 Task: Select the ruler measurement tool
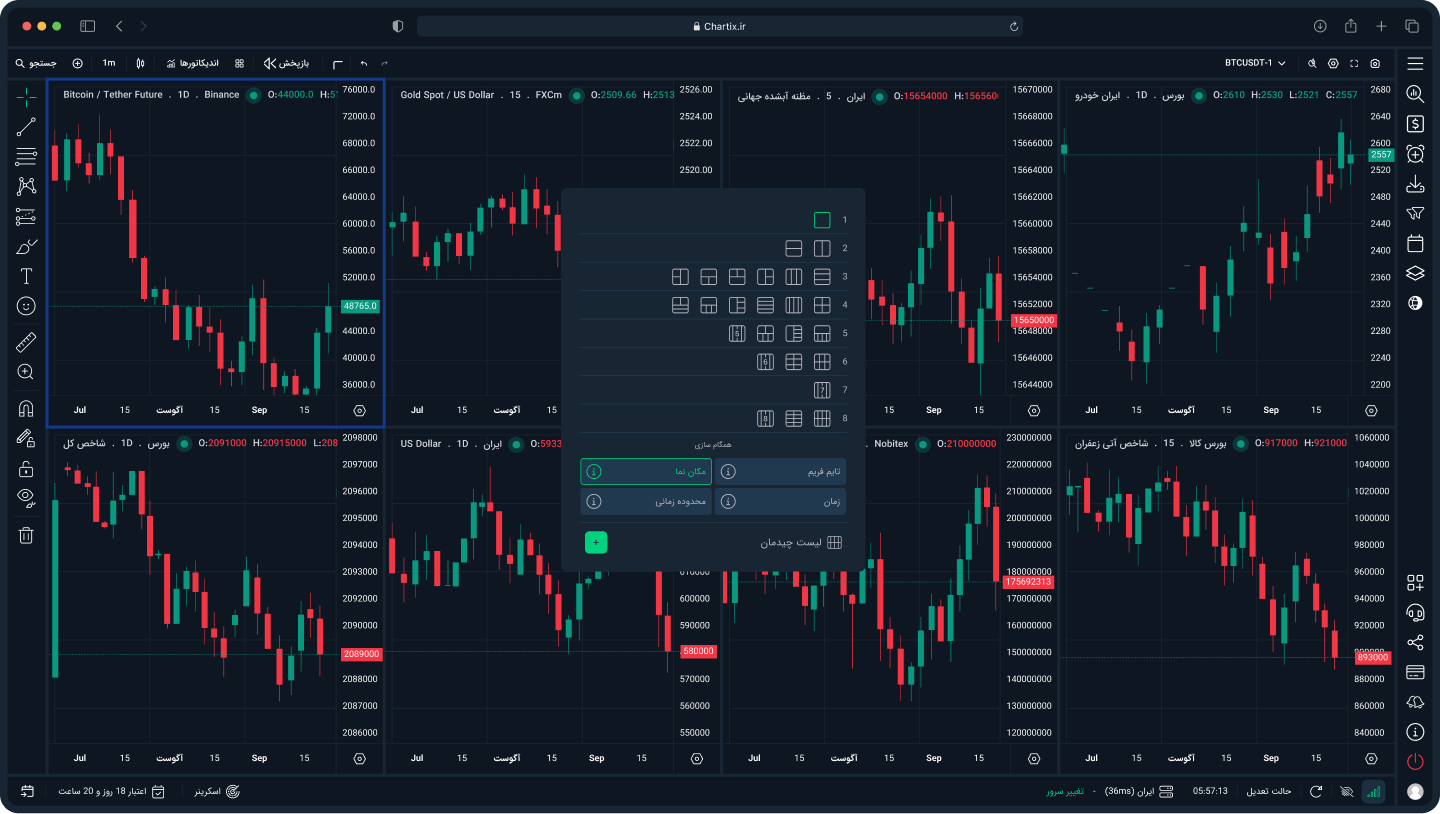point(26,343)
